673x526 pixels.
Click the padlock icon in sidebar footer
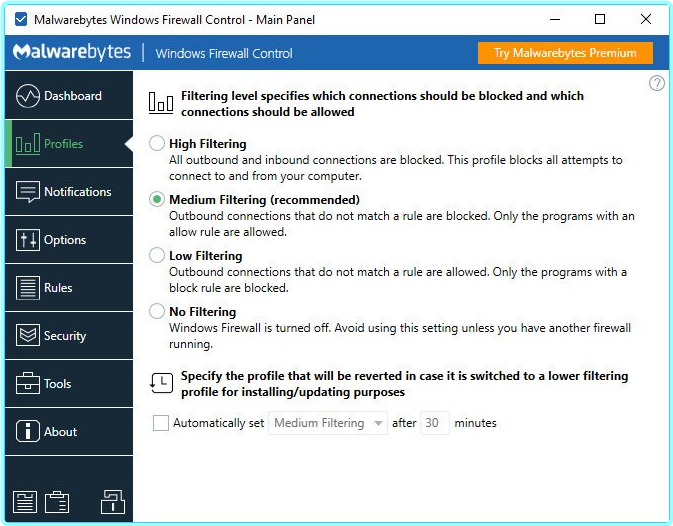click(113, 500)
